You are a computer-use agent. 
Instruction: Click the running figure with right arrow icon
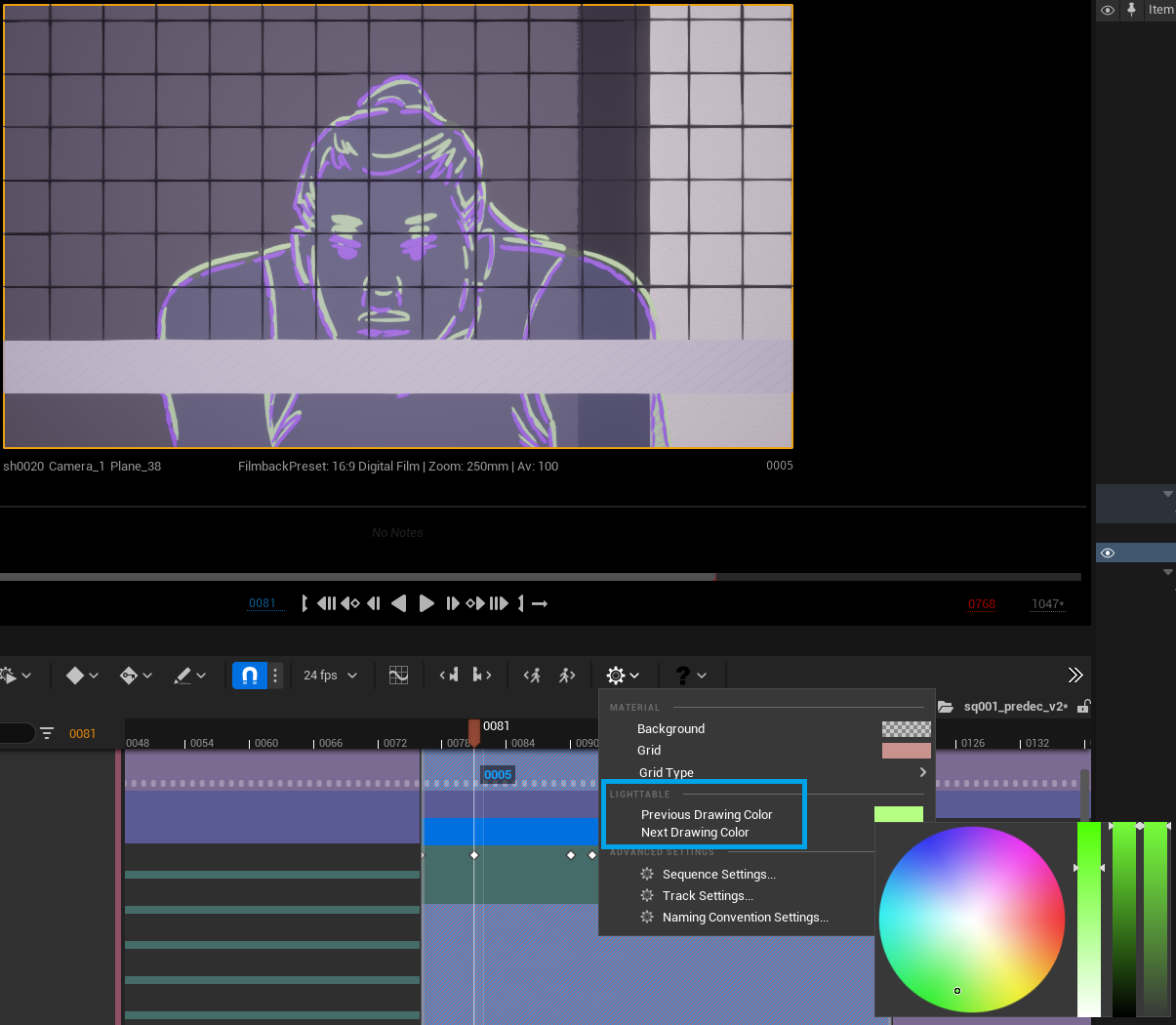(567, 675)
